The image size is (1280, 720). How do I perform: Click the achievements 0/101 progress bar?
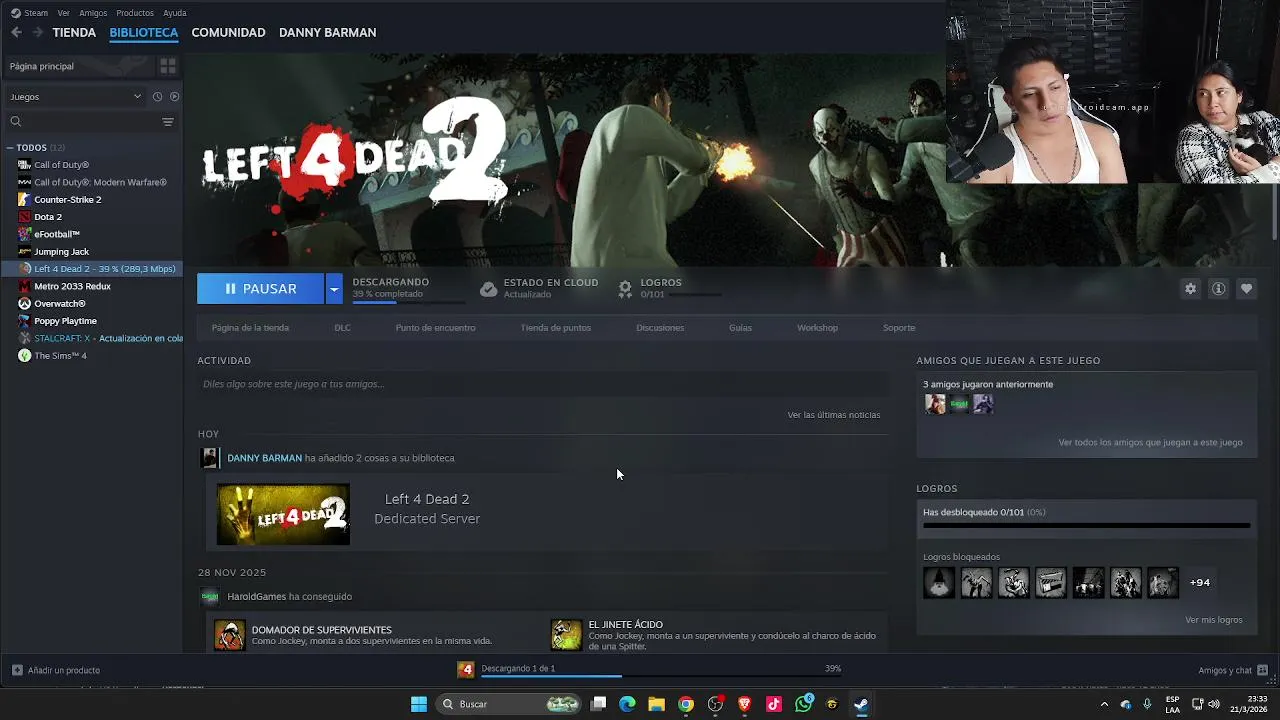pos(1086,525)
